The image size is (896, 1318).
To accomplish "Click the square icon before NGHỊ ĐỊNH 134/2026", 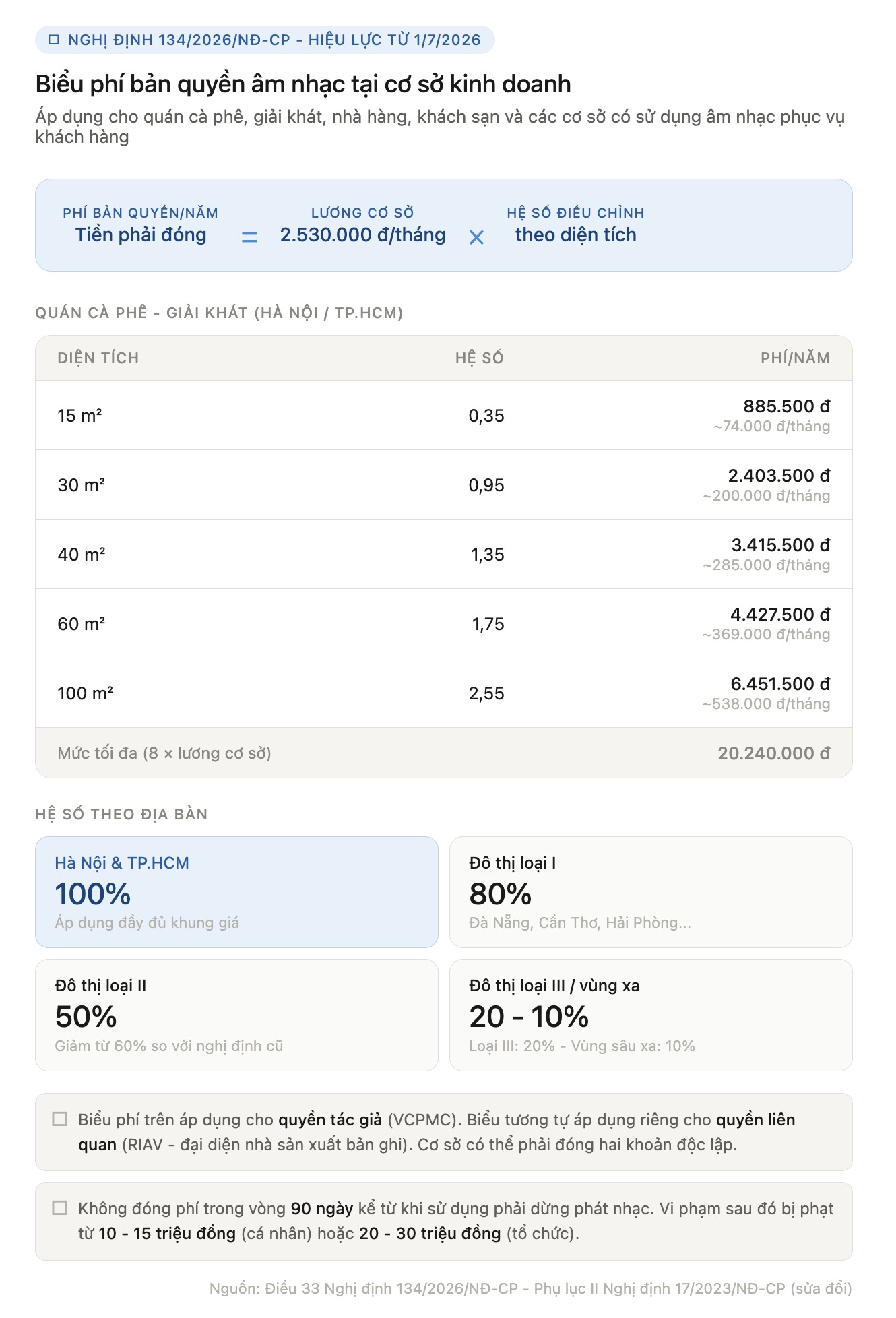I will [54, 40].
